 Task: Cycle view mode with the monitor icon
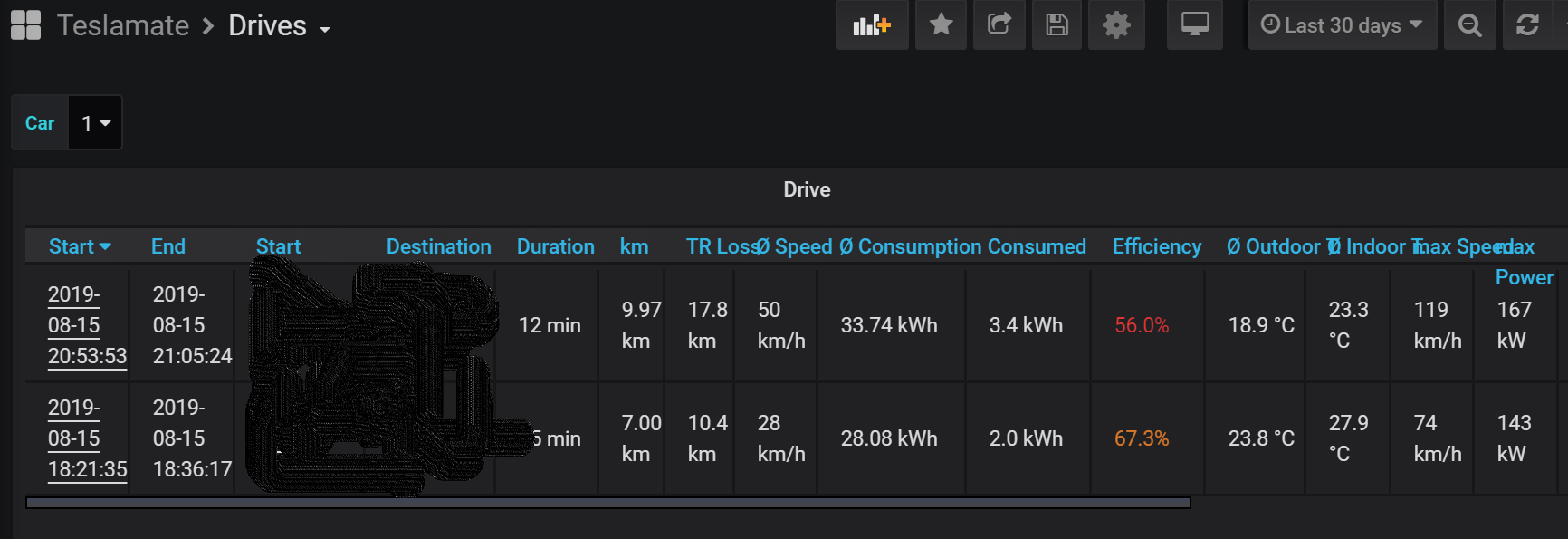tap(1195, 24)
